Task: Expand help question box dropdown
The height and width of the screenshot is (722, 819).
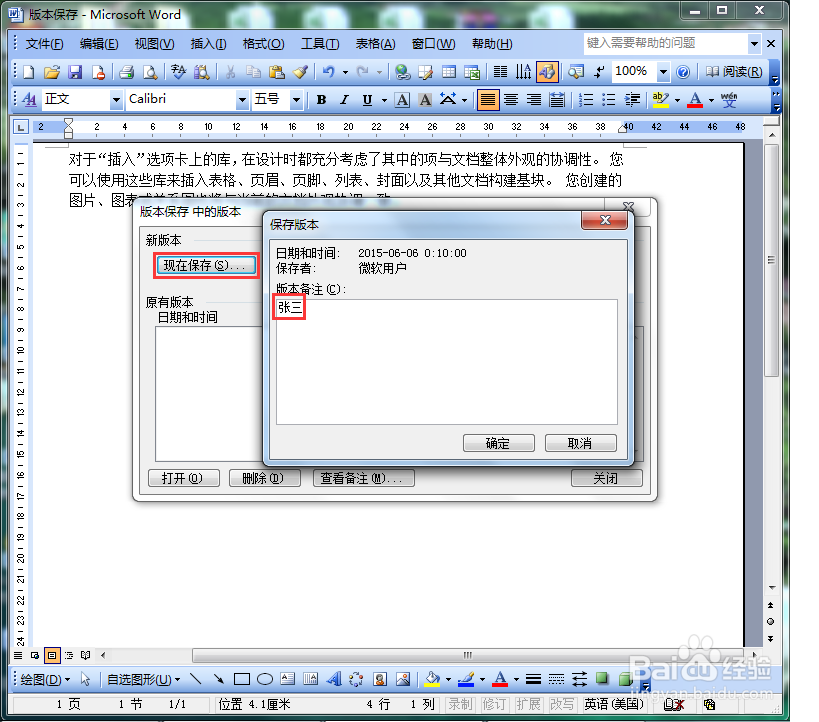Action: tap(754, 44)
